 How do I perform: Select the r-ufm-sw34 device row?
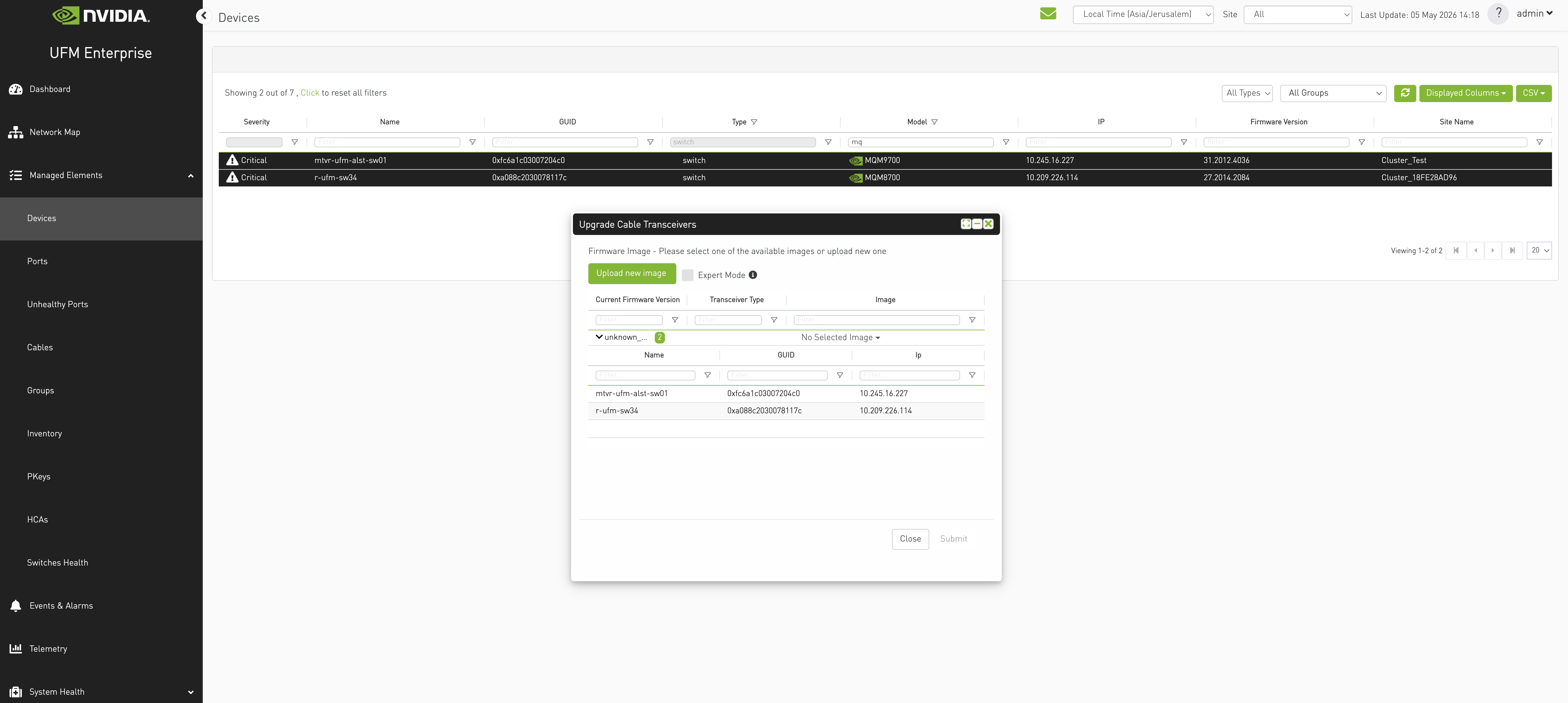coord(884,177)
